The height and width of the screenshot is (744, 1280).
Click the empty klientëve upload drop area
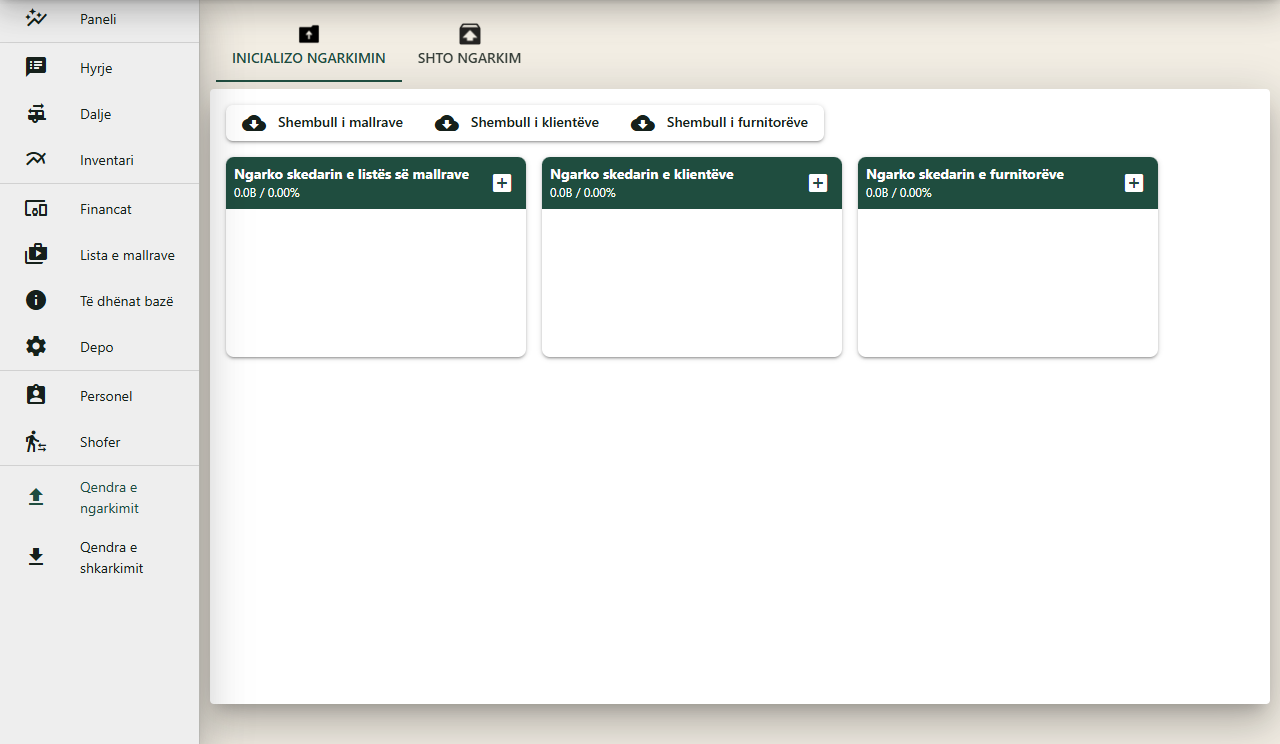click(692, 282)
